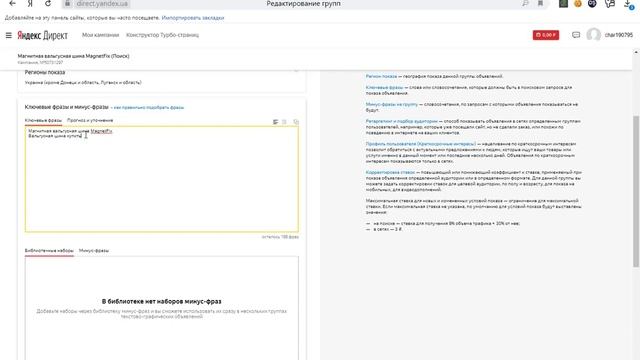
Task: Select the 'Ключевые фразы' tab
Action: click(x=43, y=120)
